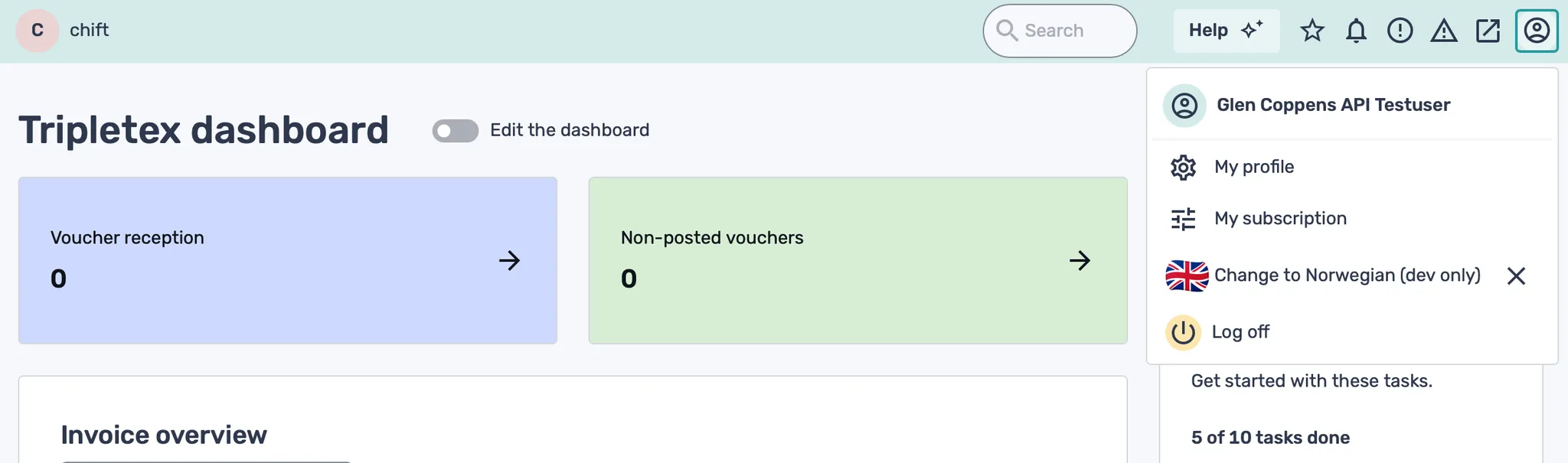The image size is (1568, 463).
Task: Click the open-in-new-window icon
Action: 1488,31
